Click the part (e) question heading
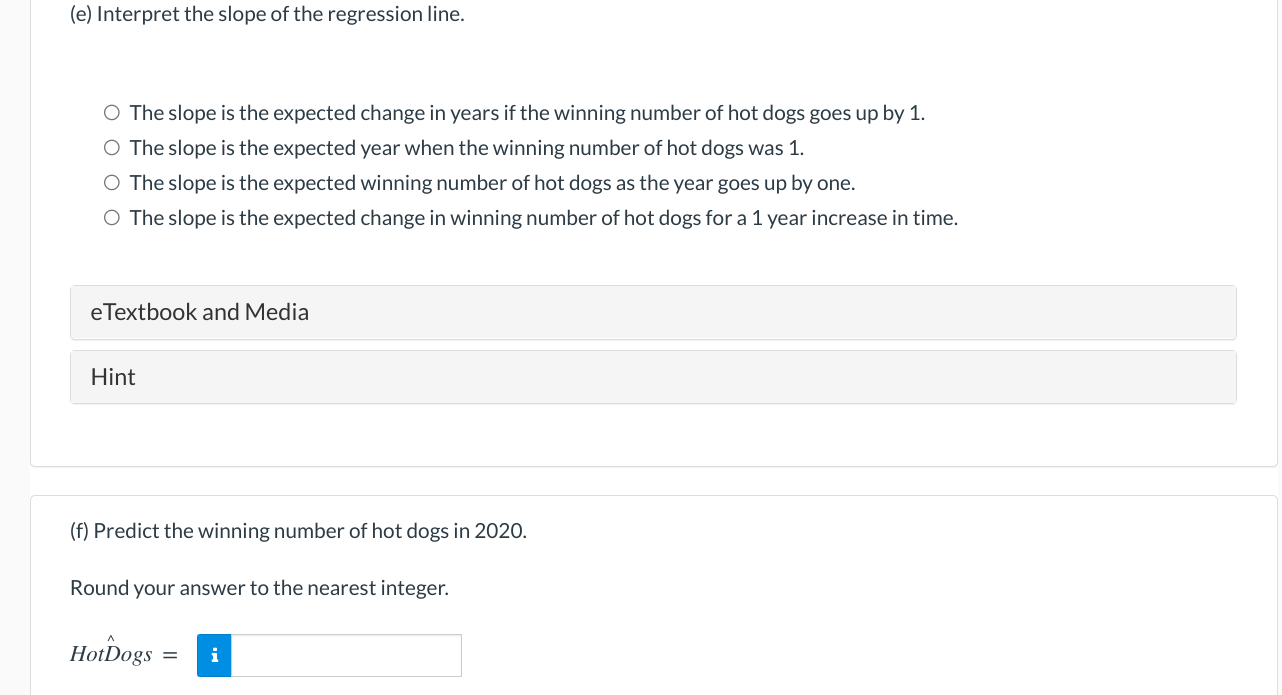 [266, 13]
